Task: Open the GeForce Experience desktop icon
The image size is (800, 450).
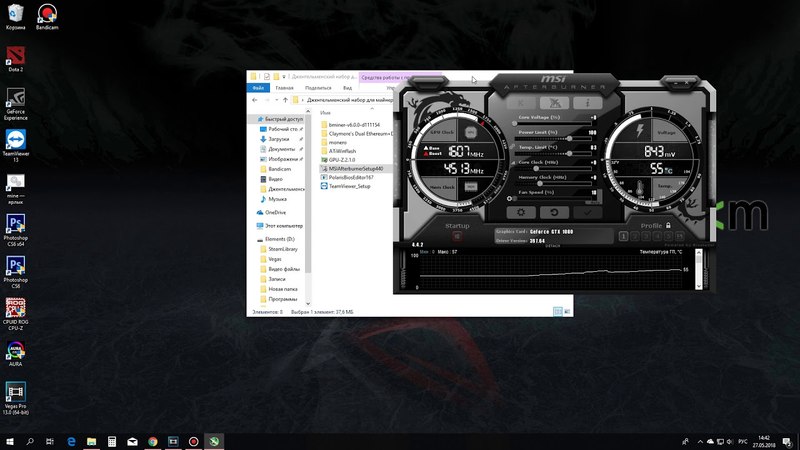Action: pos(16,104)
